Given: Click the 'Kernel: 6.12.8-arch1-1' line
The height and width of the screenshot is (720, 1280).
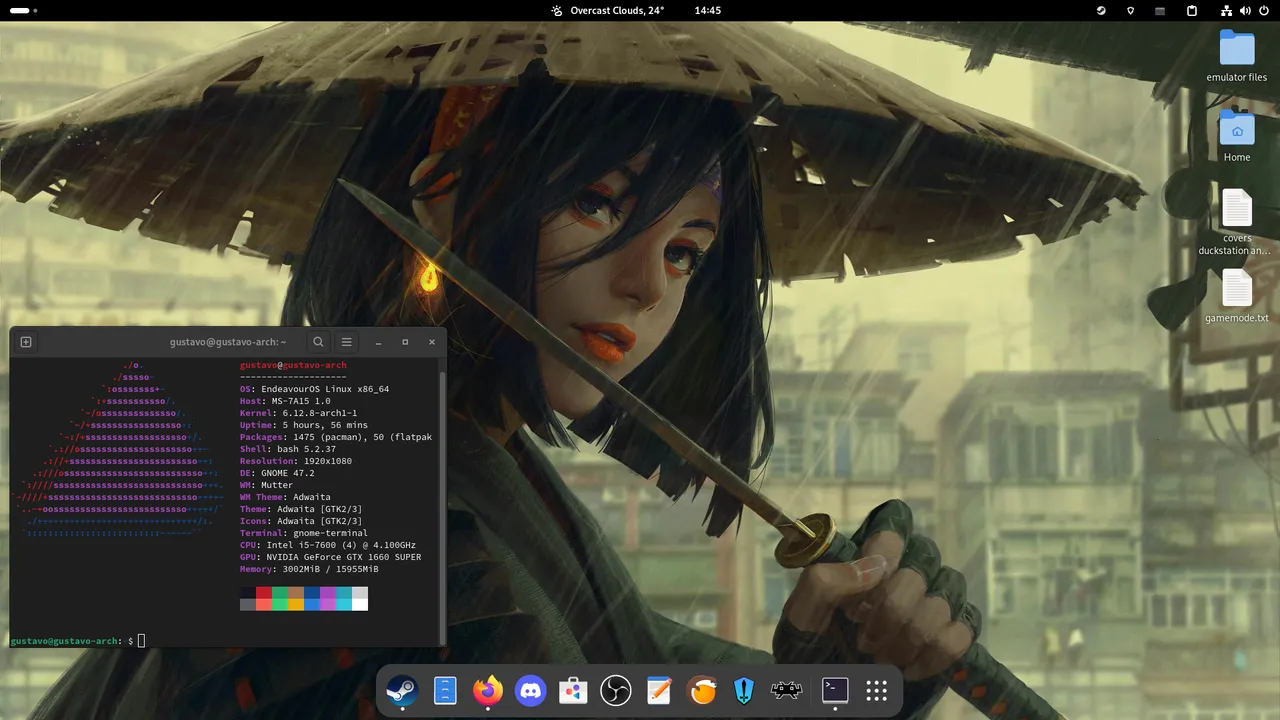Looking at the screenshot, I should point(298,413).
